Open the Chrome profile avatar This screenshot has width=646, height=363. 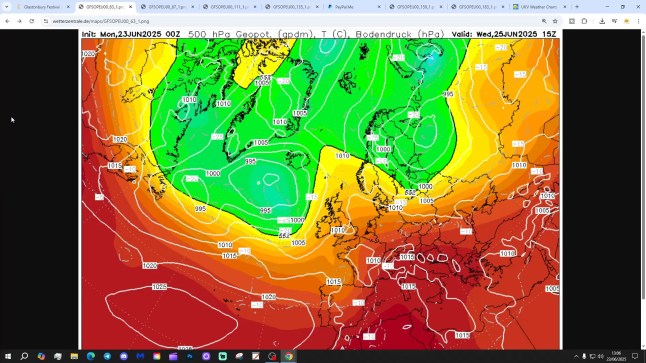[627, 21]
